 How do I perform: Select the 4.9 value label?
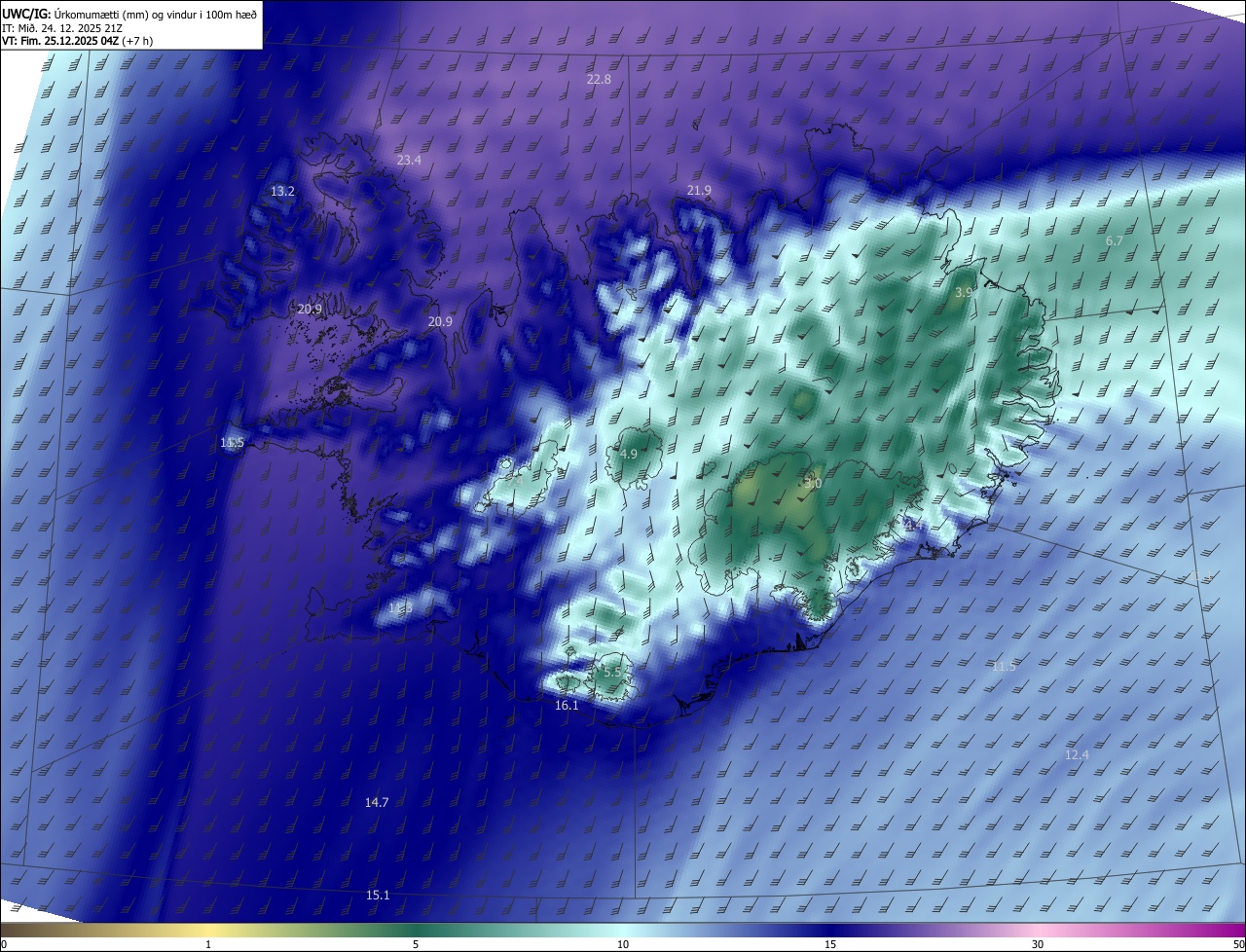tap(629, 454)
